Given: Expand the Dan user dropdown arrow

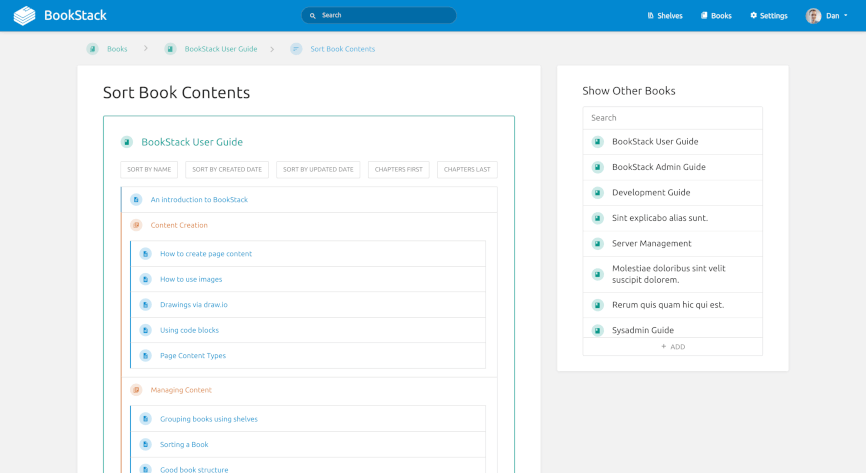Looking at the screenshot, I should tap(846, 15).
